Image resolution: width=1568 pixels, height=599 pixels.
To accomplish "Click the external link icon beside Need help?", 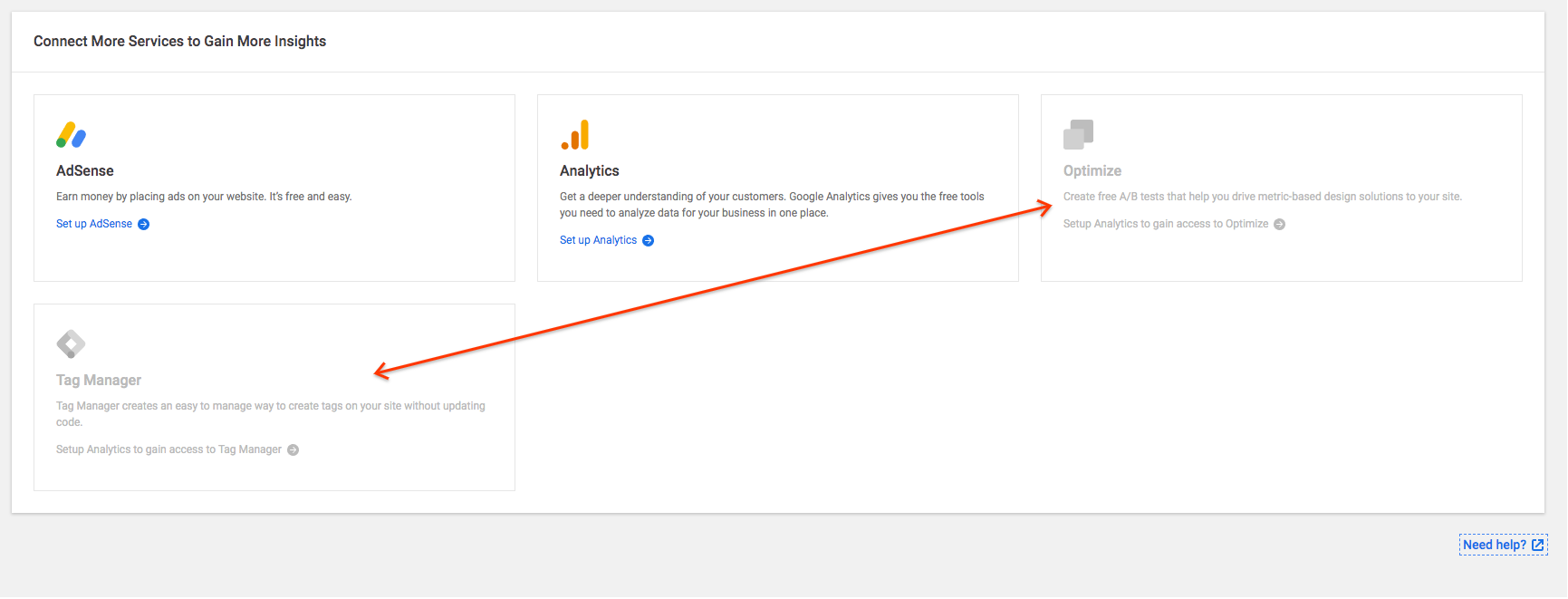I will [1537, 546].
